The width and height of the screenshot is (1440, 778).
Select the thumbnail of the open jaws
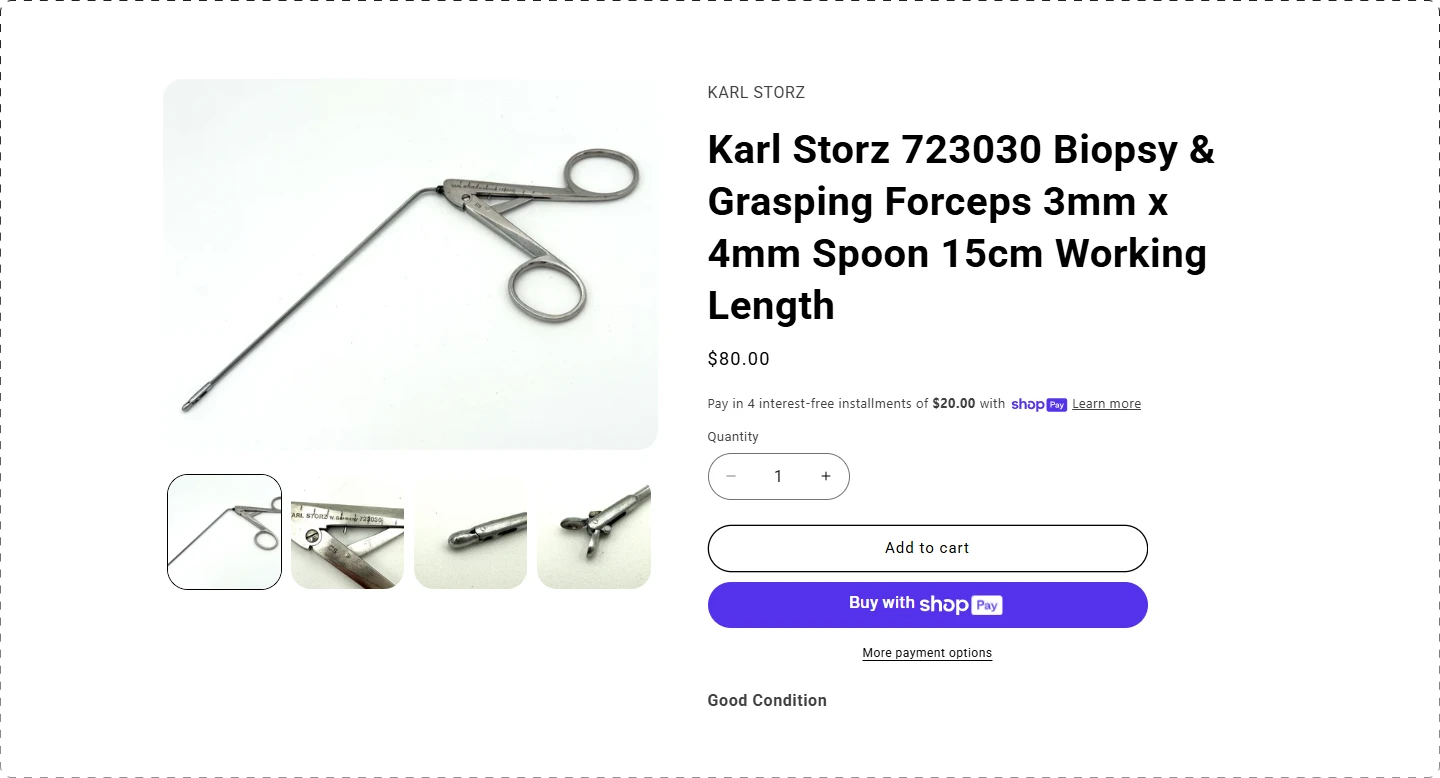pyautogui.click(x=594, y=532)
